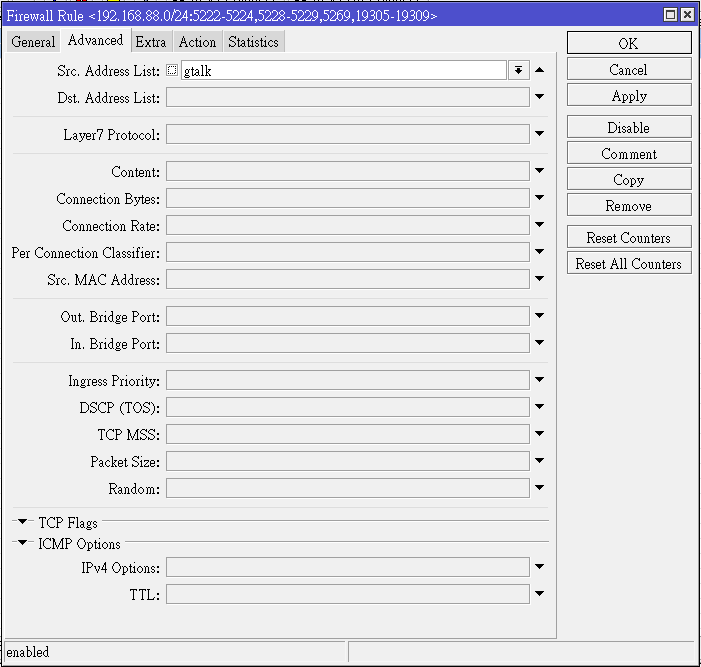Screen dimensions: 701x667
Task: Expand the In. Bridge Port field
Action: [x=540, y=342]
